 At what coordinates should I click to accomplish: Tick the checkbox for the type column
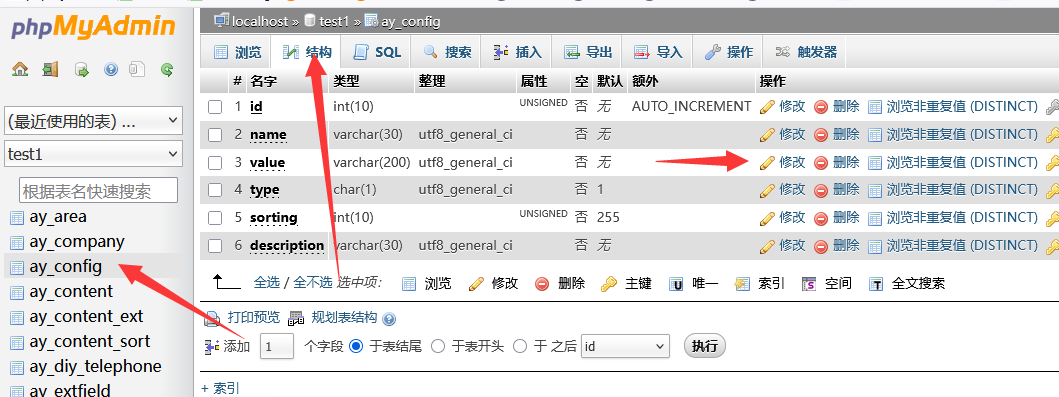(x=215, y=190)
